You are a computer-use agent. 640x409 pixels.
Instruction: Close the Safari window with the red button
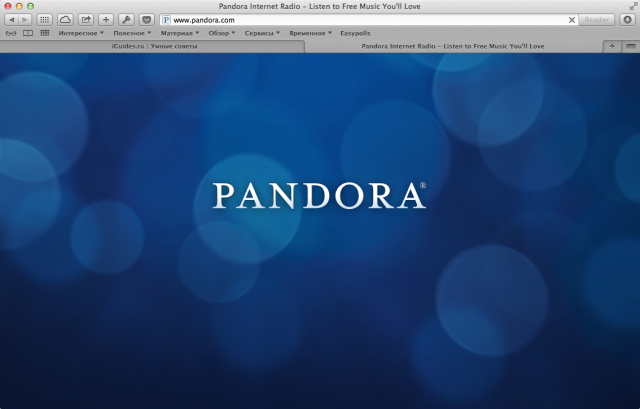click(x=8, y=6)
